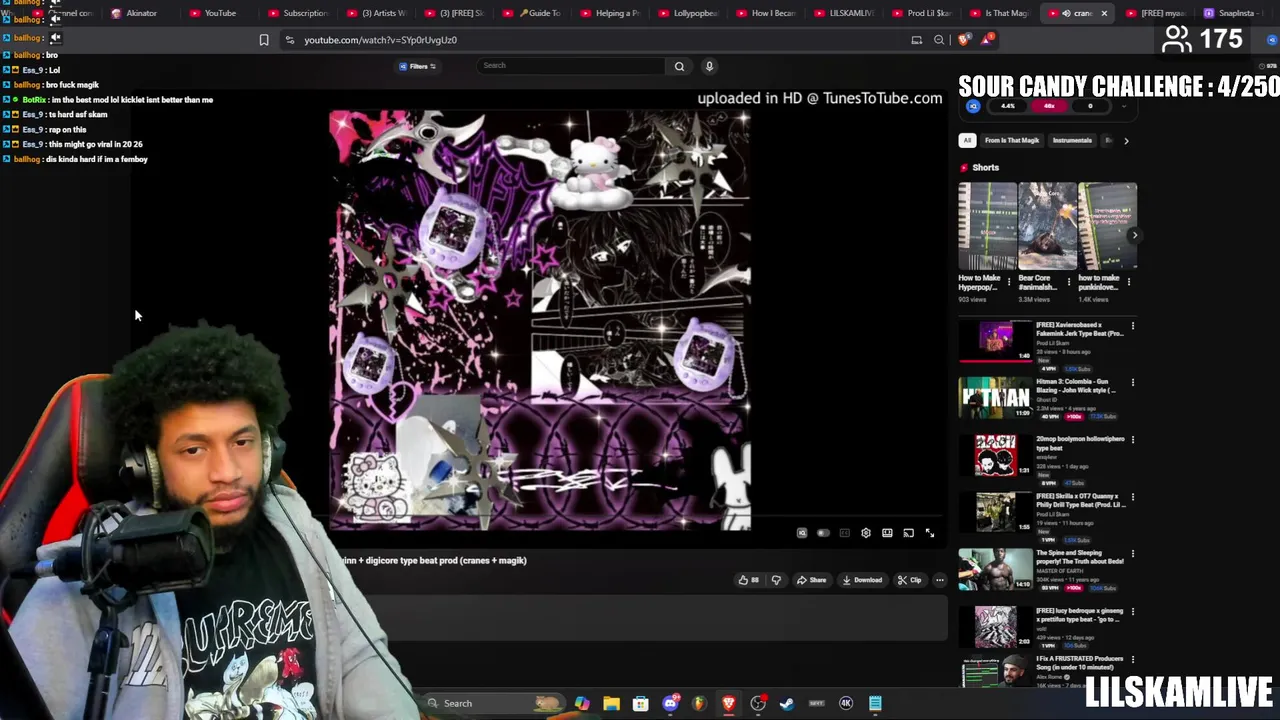Open the notepad icon in the taskbar
The width and height of the screenshot is (1280, 720).
[x=875, y=703]
